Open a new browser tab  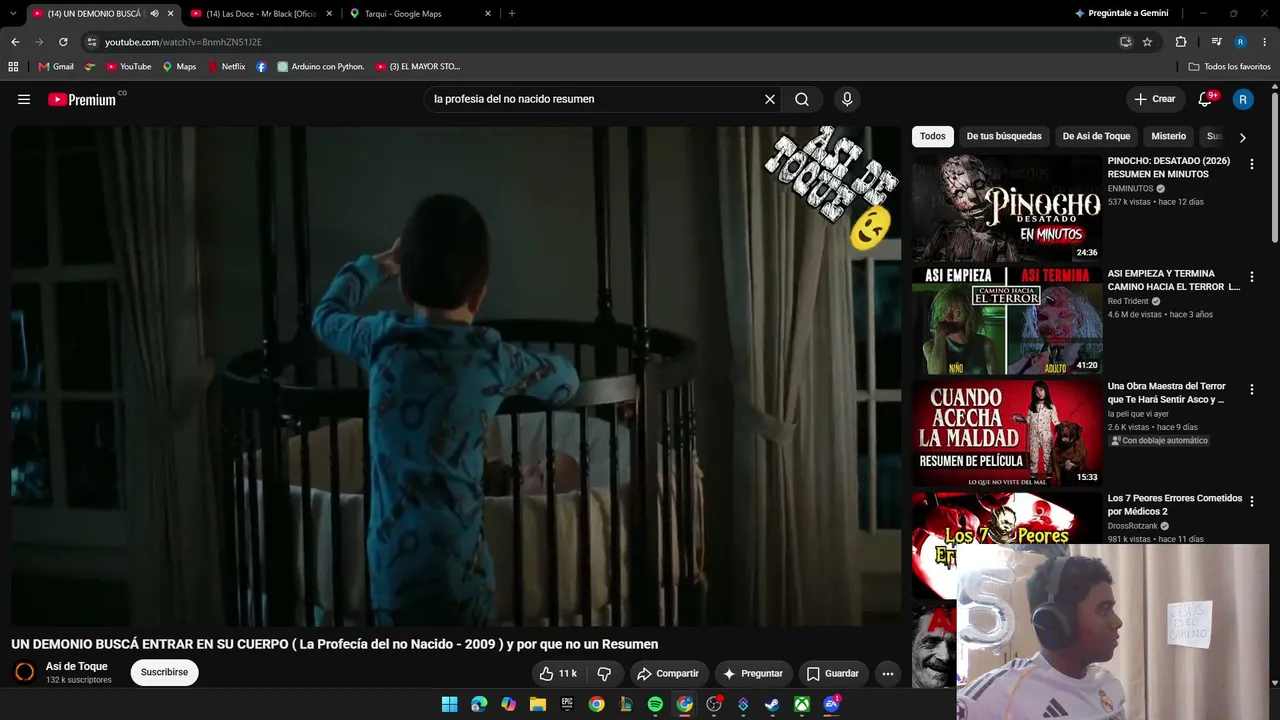(x=512, y=14)
